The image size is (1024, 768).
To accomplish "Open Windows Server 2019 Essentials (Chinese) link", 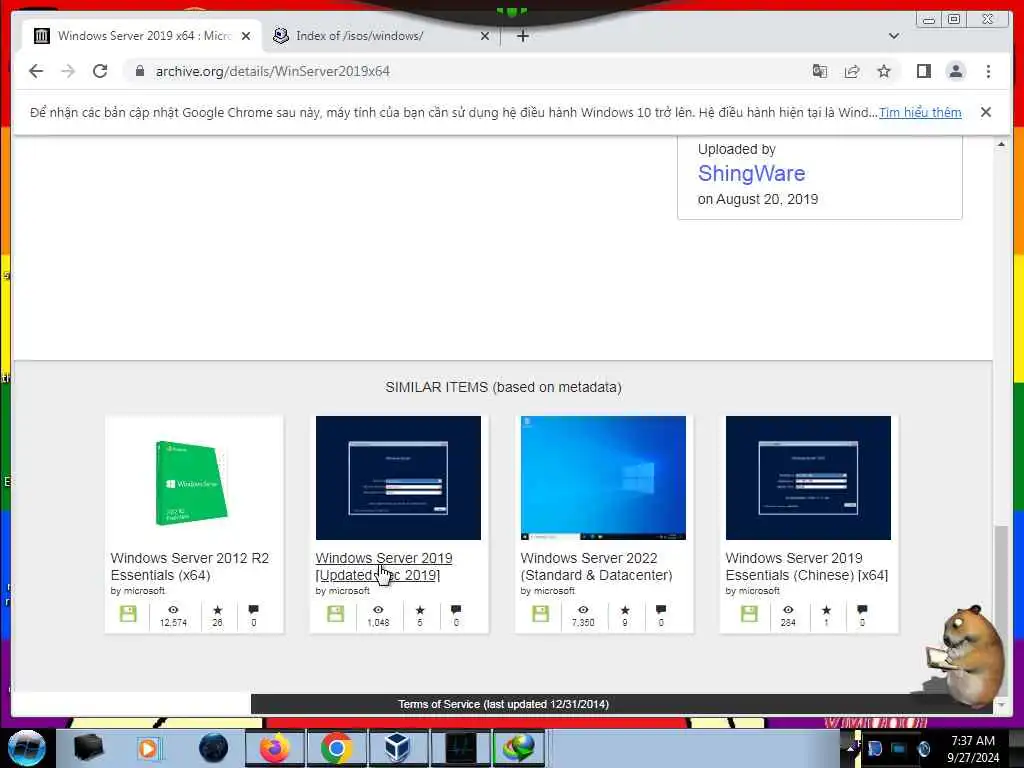I will (806, 566).
